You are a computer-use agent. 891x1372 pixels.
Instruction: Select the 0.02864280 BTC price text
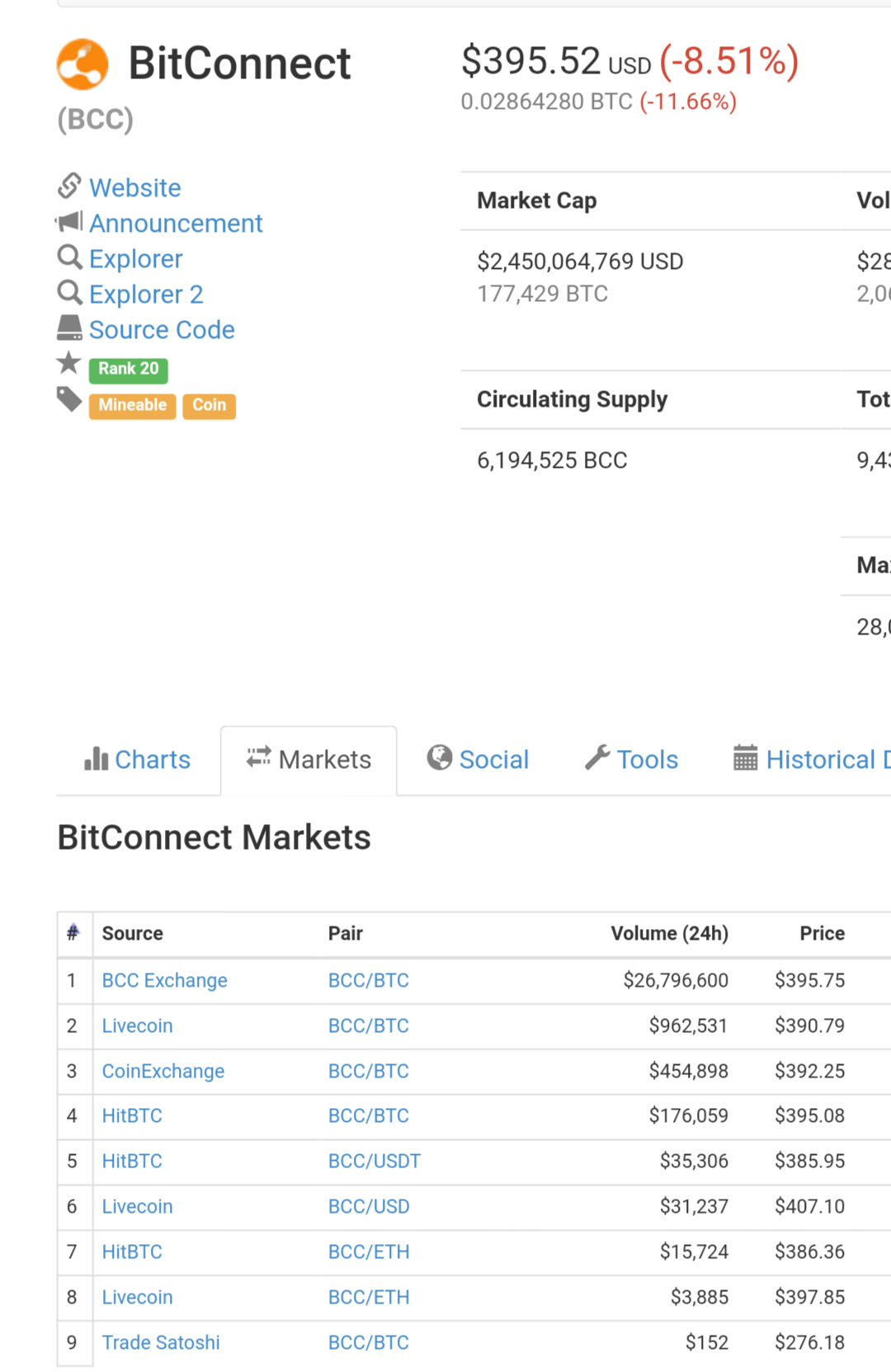[x=547, y=101]
